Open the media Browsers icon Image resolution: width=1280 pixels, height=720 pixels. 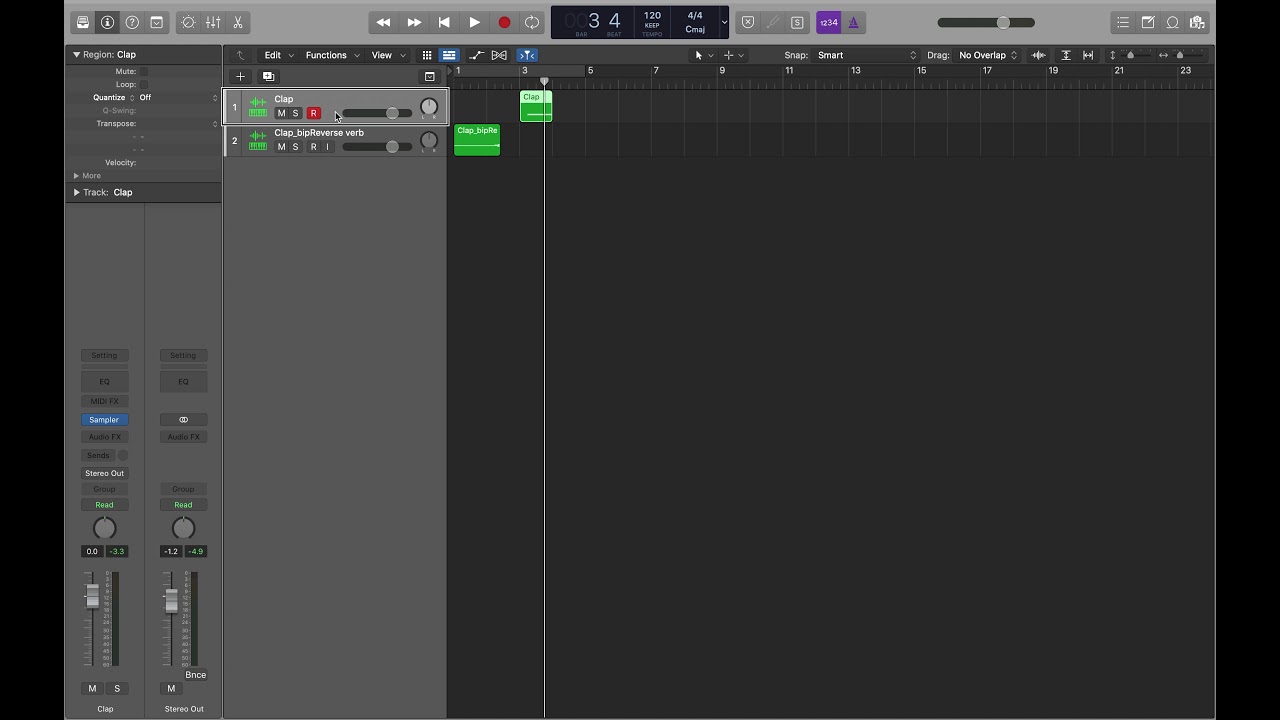click(1197, 22)
